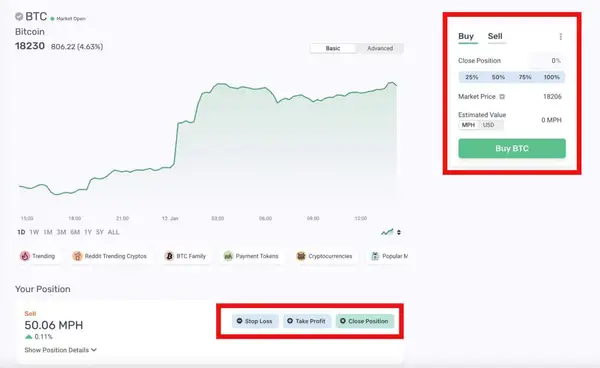The width and height of the screenshot is (600, 368).
Task: Open Reddit Trending Cryptos category
Action: 109,256
